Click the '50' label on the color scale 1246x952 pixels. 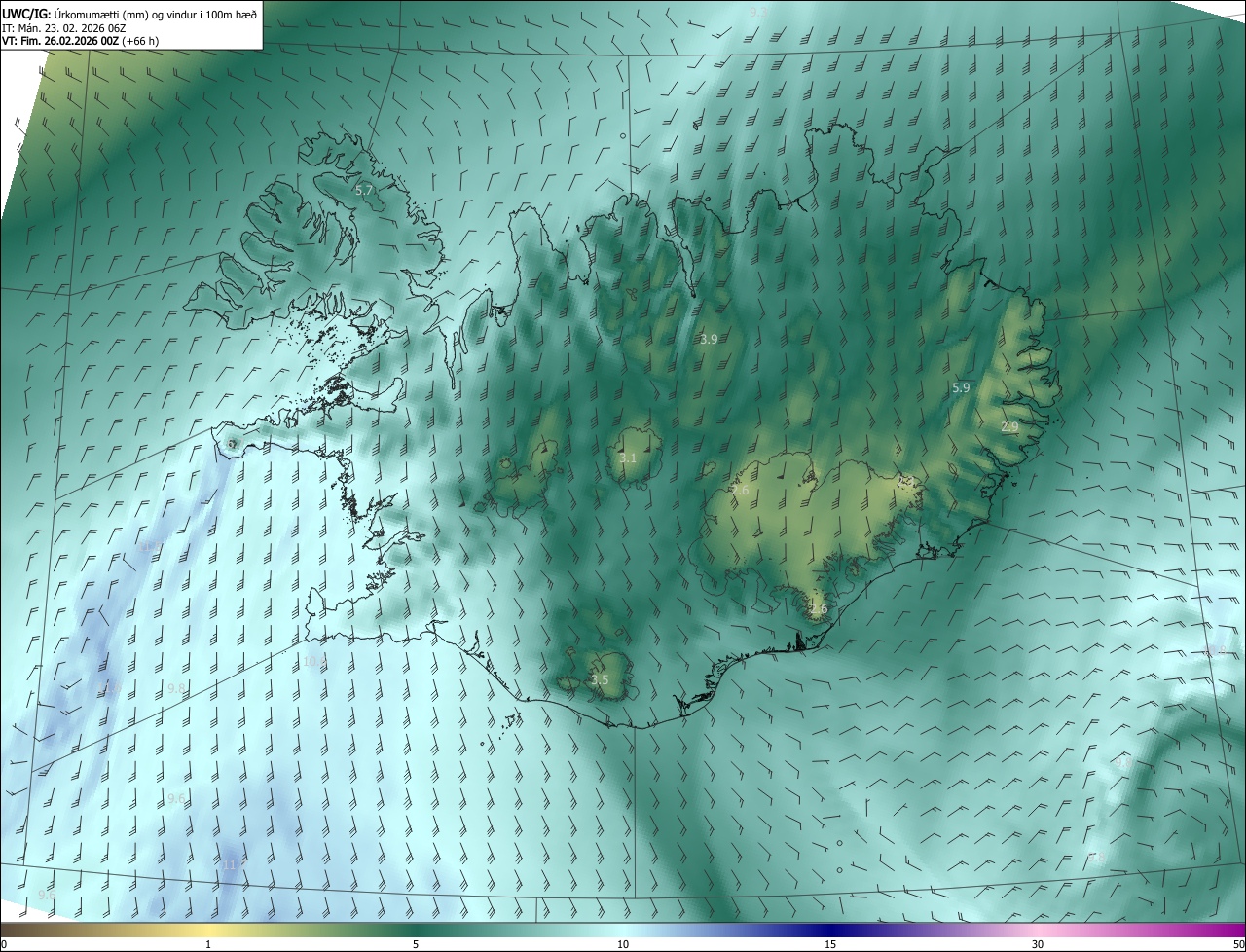click(x=1238, y=944)
